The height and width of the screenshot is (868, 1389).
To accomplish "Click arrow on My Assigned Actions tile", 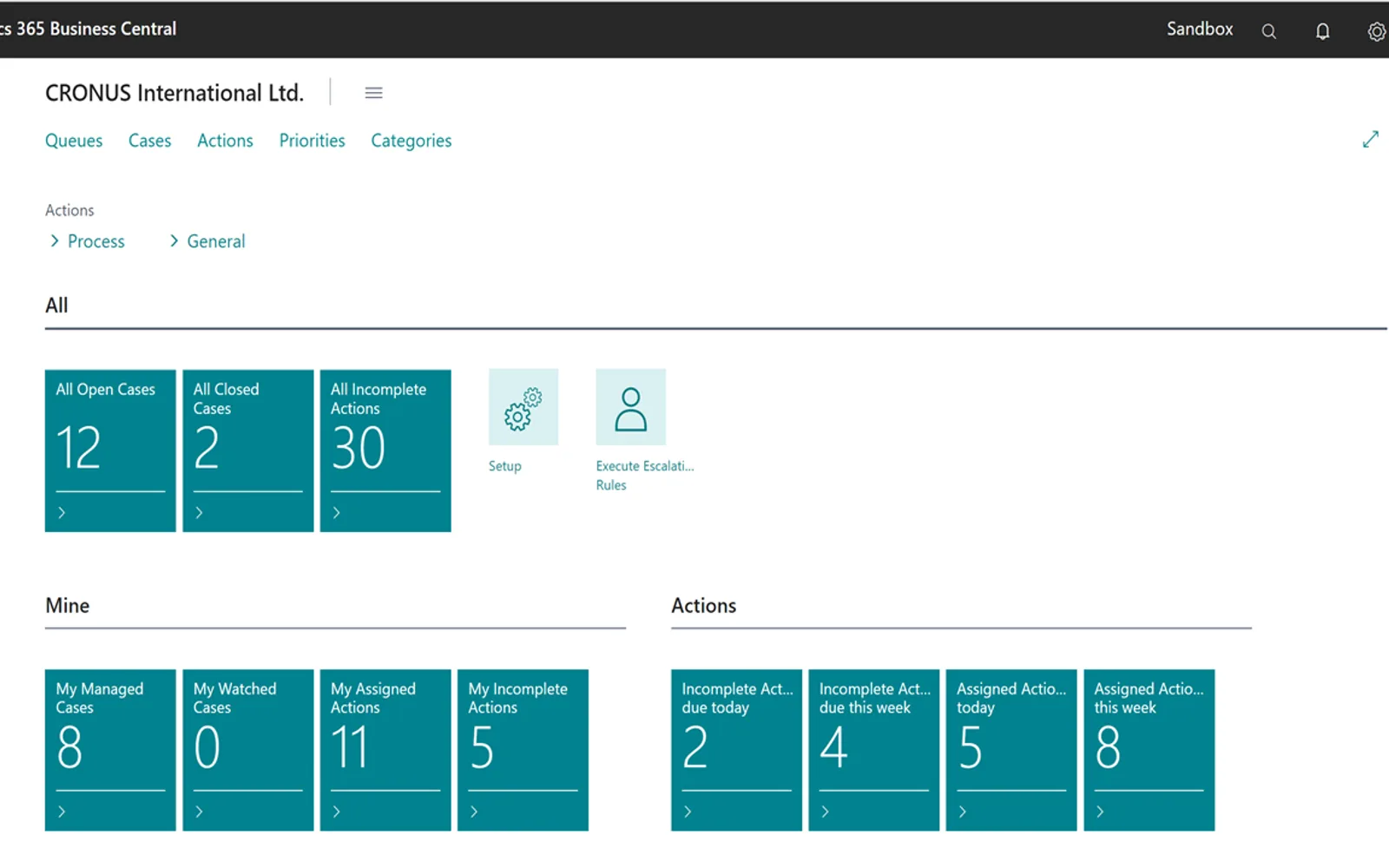I will 336,812.
